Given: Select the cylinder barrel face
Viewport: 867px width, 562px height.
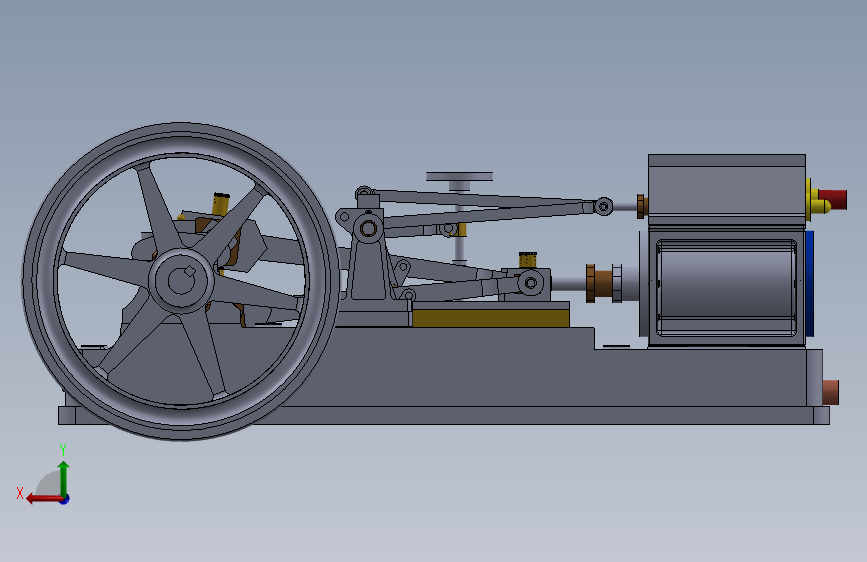Looking at the screenshot, I should pos(726,288).
